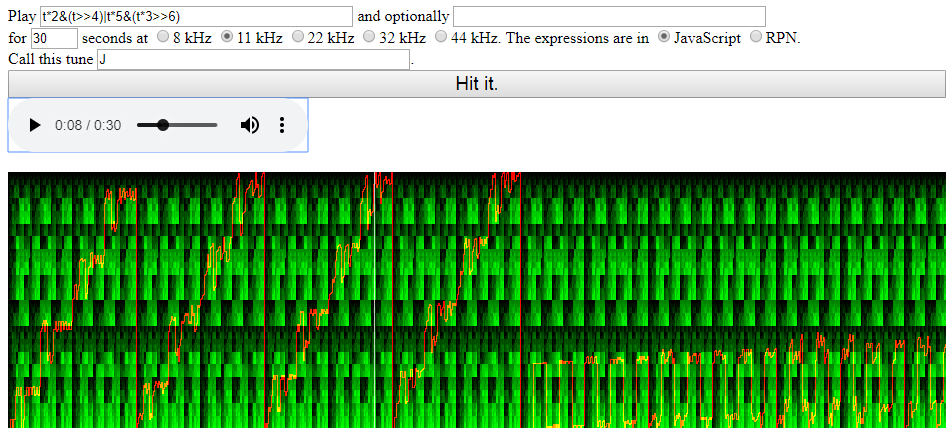Screen dimensions: 949x432
Task: Click the tune name field containing J
Action: pyautogui.click(x=254, y=60)
